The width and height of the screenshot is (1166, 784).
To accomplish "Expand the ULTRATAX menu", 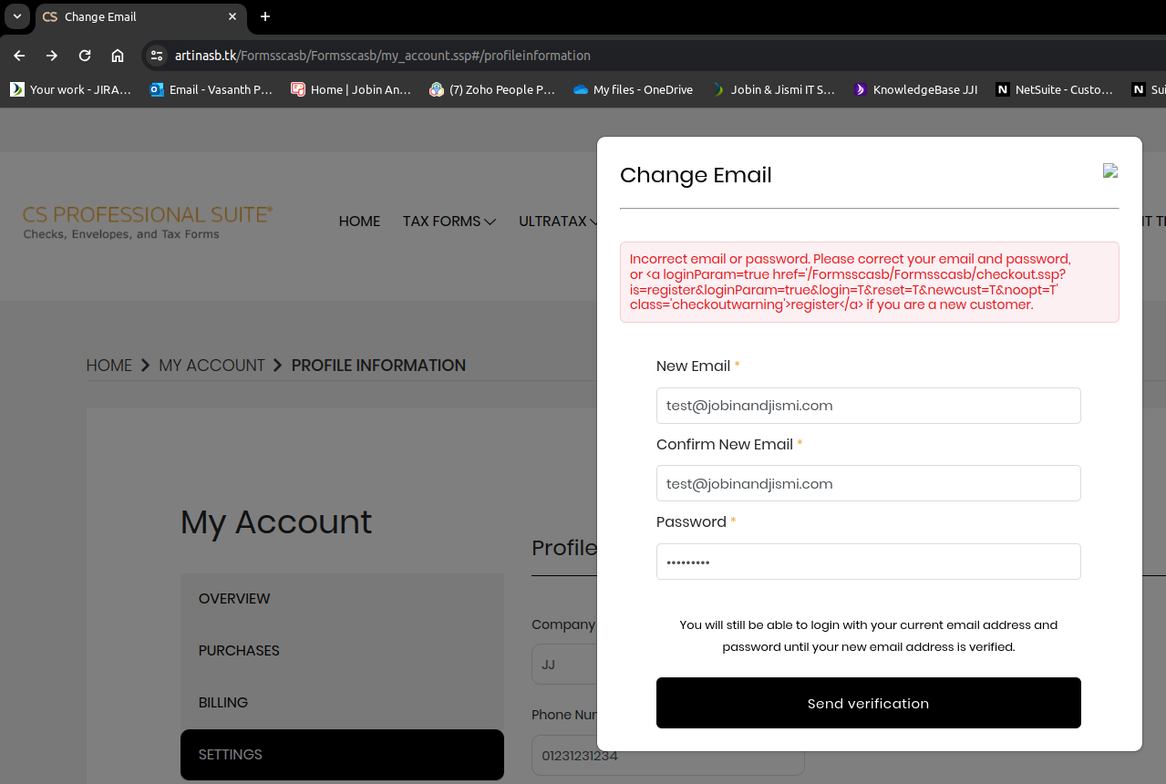I will pos(558,221).
